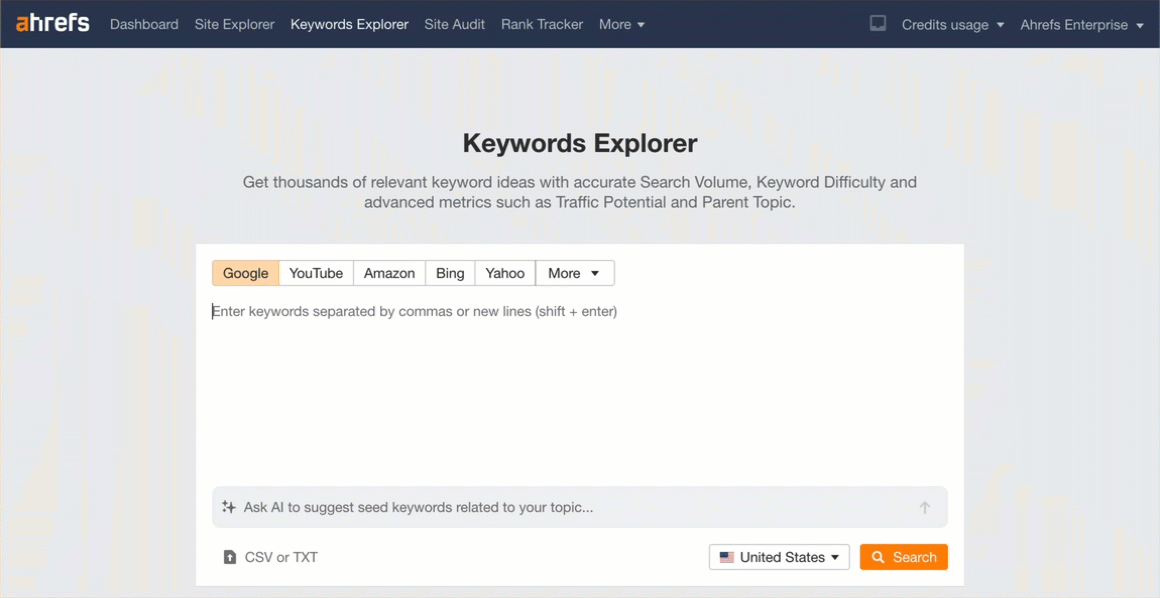Open the United States country selector
1160x598 pixels.
[779, 557]
